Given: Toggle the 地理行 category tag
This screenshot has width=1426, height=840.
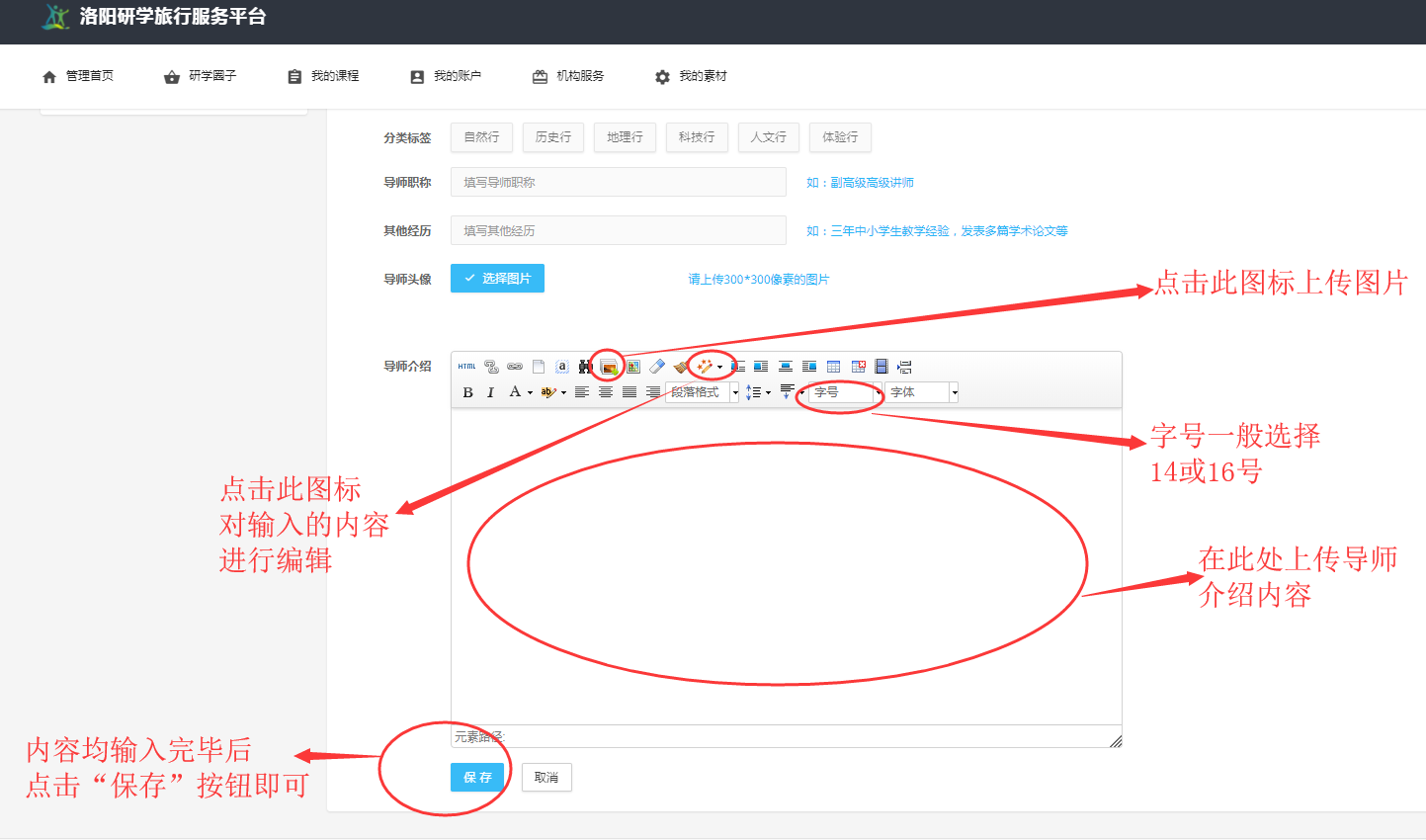Looking at the screenshot, I should coord(625,137).
